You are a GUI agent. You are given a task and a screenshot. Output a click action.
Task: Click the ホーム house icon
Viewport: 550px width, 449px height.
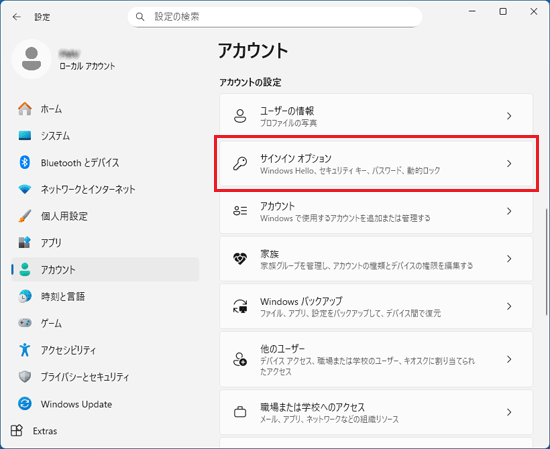coord(25,109)
